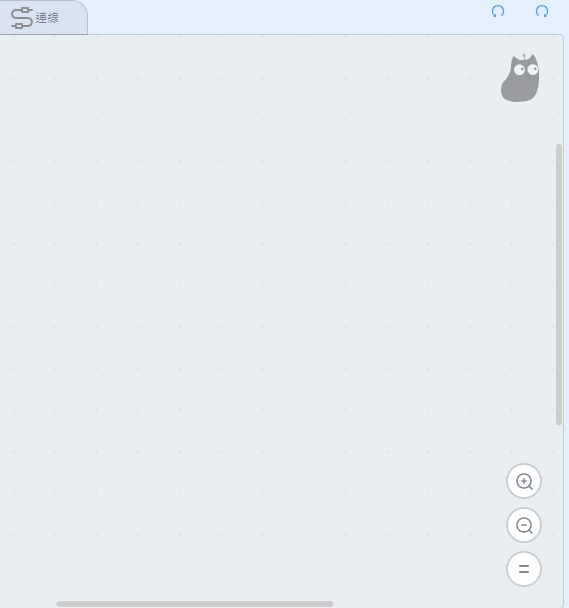Click the vertical scrollbar thumb
Screen dimensions: 569x608
559,285
